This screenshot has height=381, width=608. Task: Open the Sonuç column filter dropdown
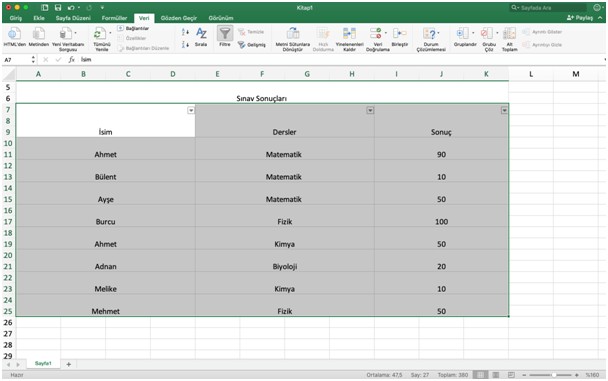pos(504,110)
